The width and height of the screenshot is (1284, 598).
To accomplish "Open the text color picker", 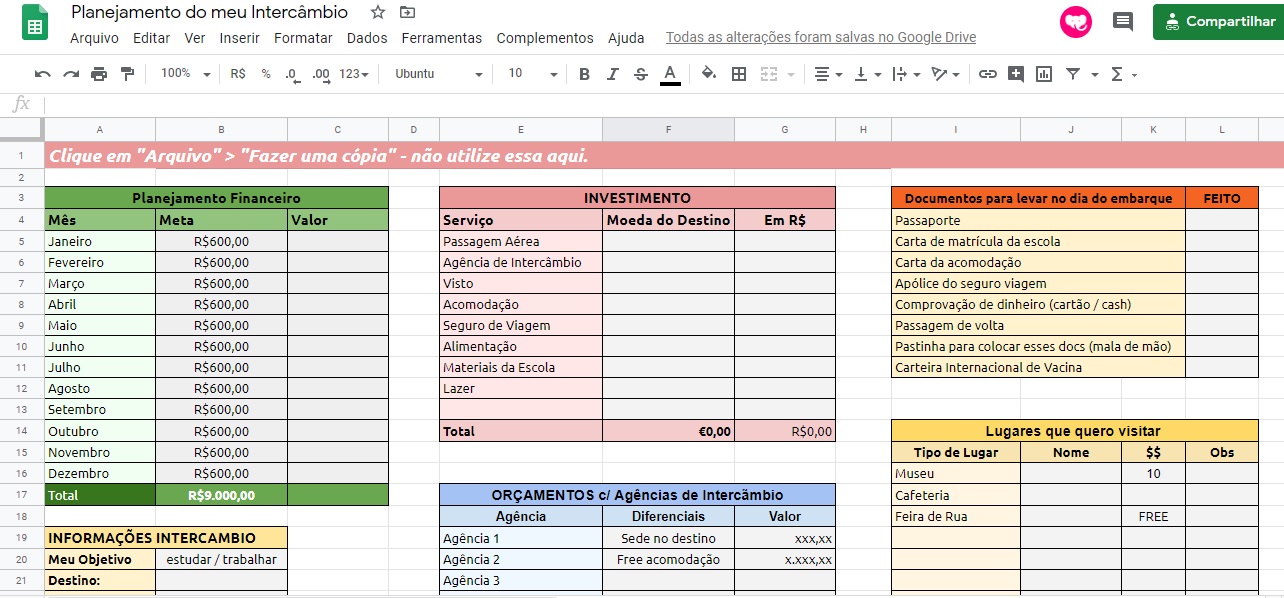I will 668,73.
